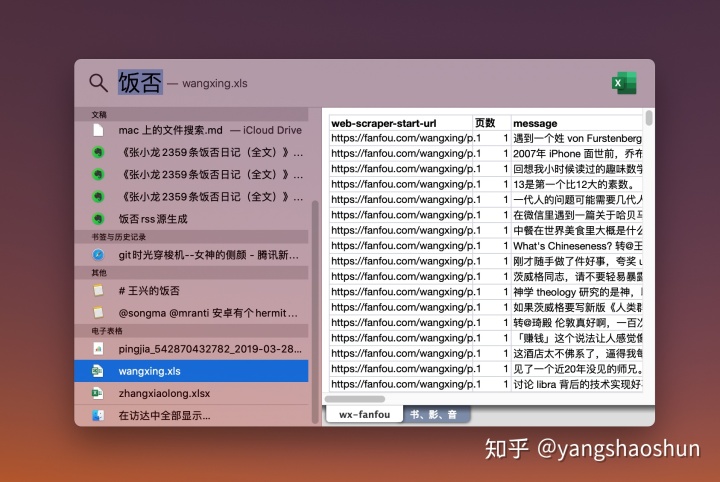The height and width of the screenshot is (482, 720).
Task: Choose 在访达中全部显示 option
Action: click(x=191, y=415)
